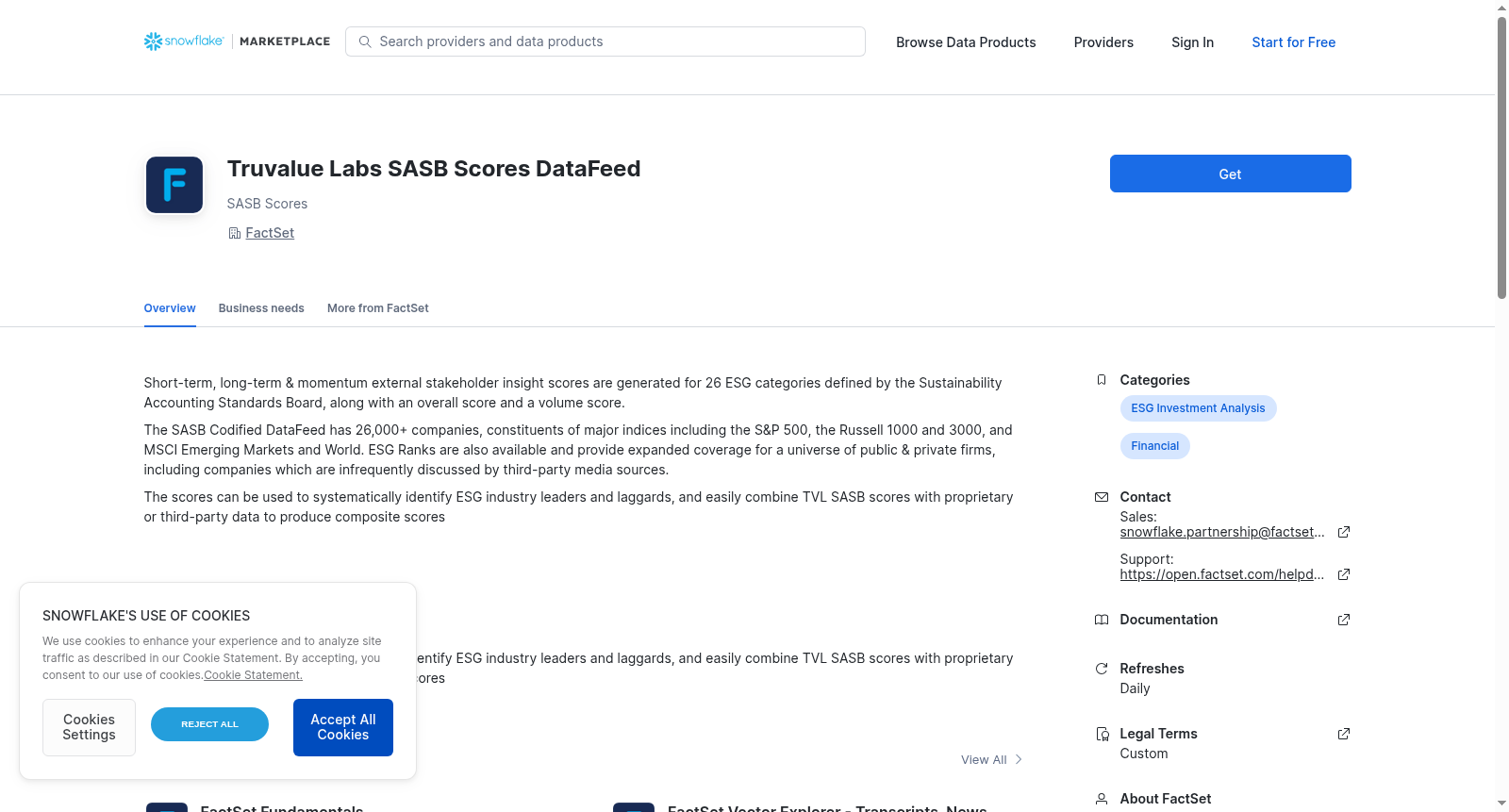This screenshot has height=812, width=1509.
Task: Open the Providers page
Action: tap(1103, 42)
